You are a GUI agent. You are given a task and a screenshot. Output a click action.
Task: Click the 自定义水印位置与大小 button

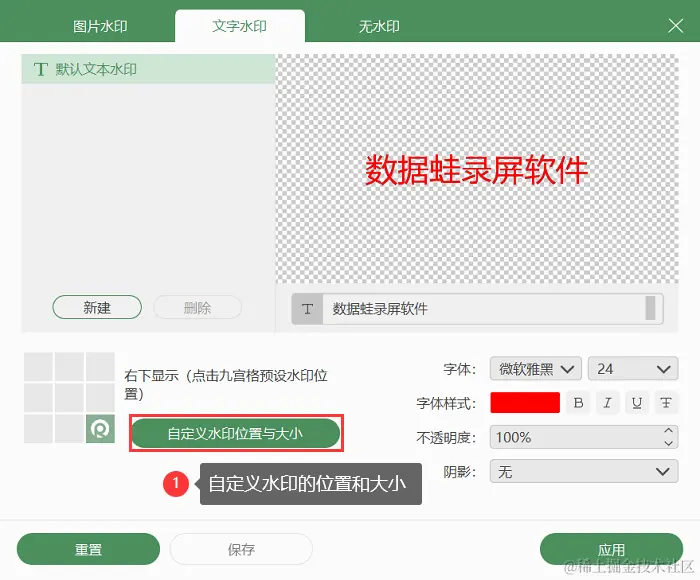pos(235,433)
